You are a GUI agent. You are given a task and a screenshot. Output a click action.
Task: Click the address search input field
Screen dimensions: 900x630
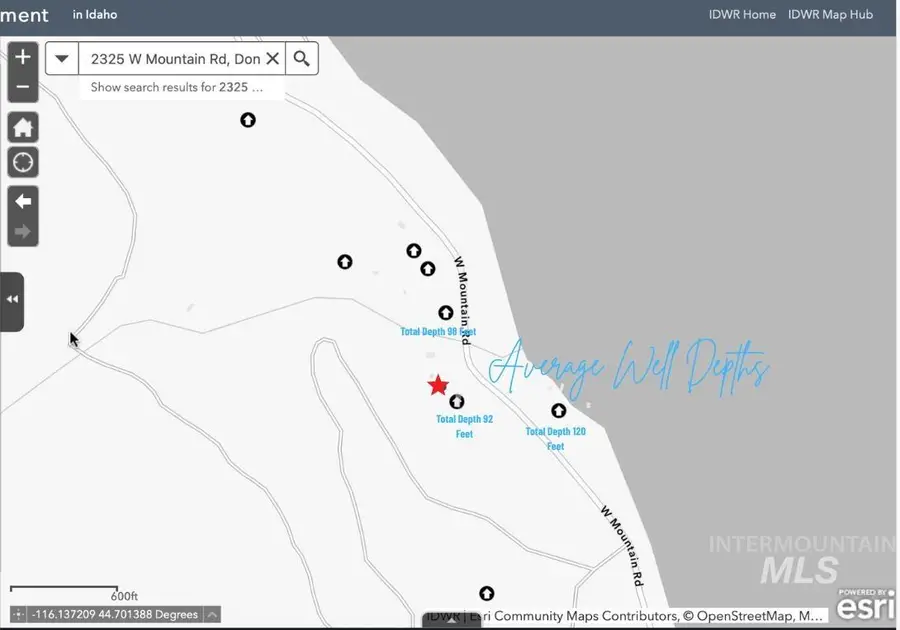175,59
